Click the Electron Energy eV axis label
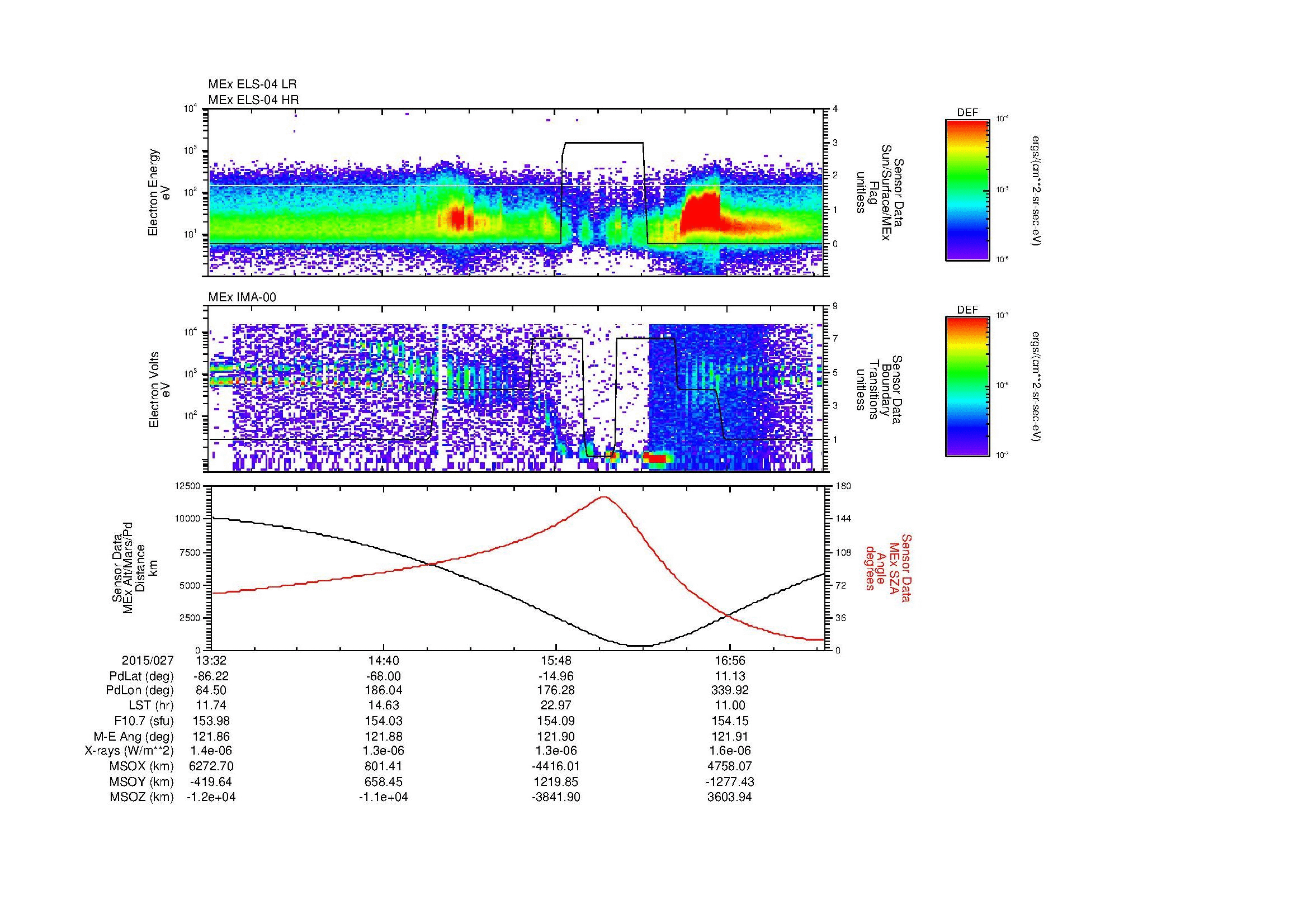This screenshot has width=1308, height=924. (x=159, y=192)
